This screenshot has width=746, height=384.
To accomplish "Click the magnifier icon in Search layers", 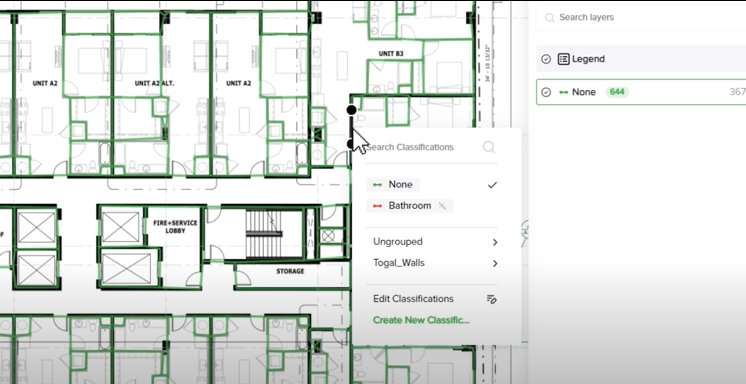I will point(549,18).
